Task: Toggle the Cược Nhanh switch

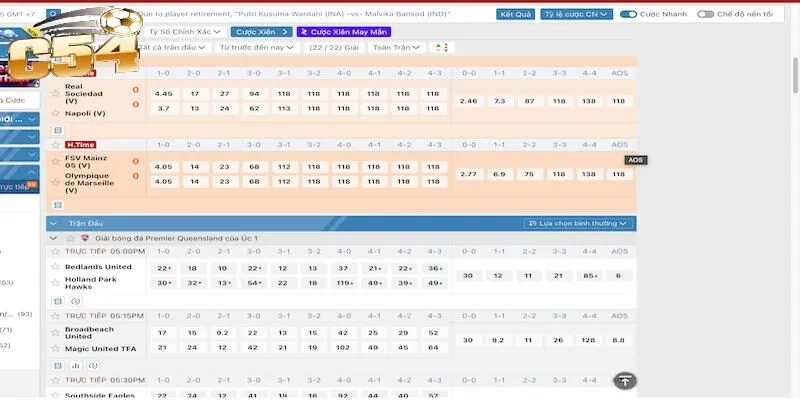Action: click(629, 15)
